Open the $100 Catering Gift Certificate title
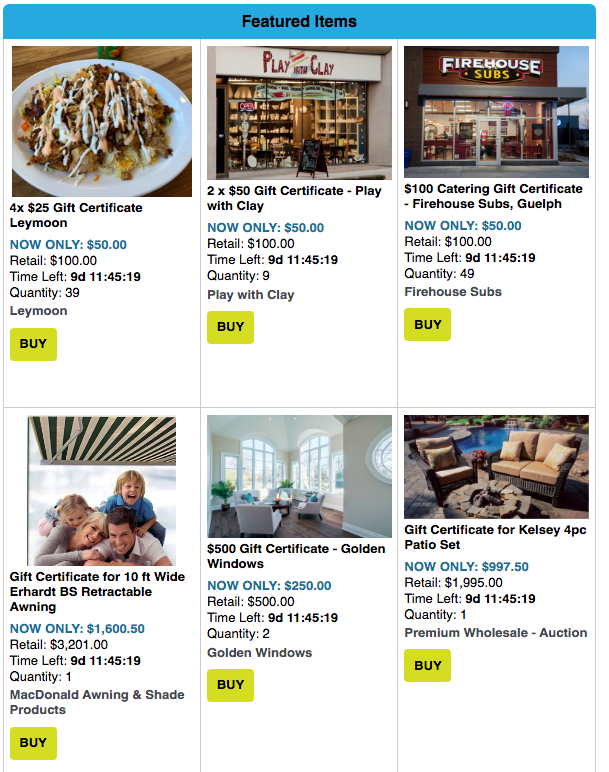The image size is (609, 772). tap(493, 196)
